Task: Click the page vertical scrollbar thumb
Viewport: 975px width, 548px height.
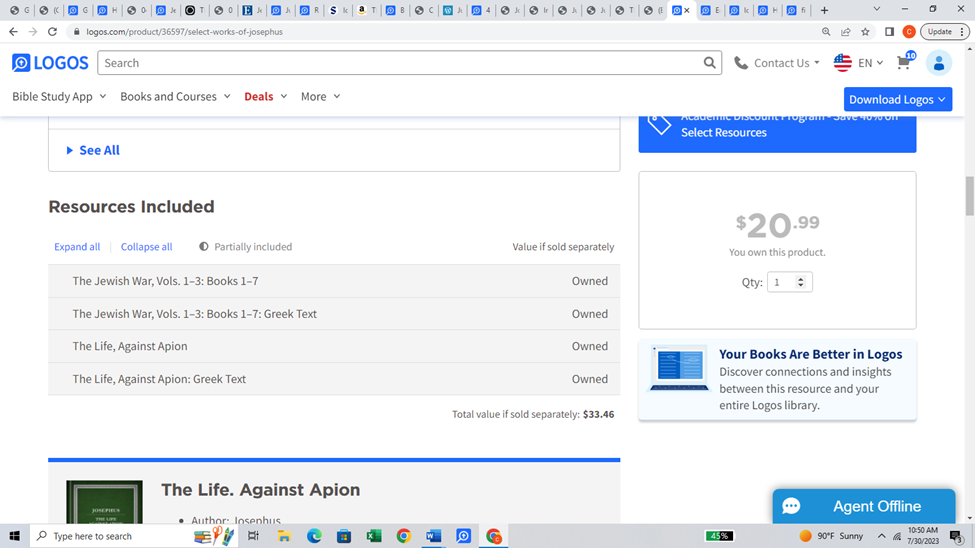Action: click(969, 196)
